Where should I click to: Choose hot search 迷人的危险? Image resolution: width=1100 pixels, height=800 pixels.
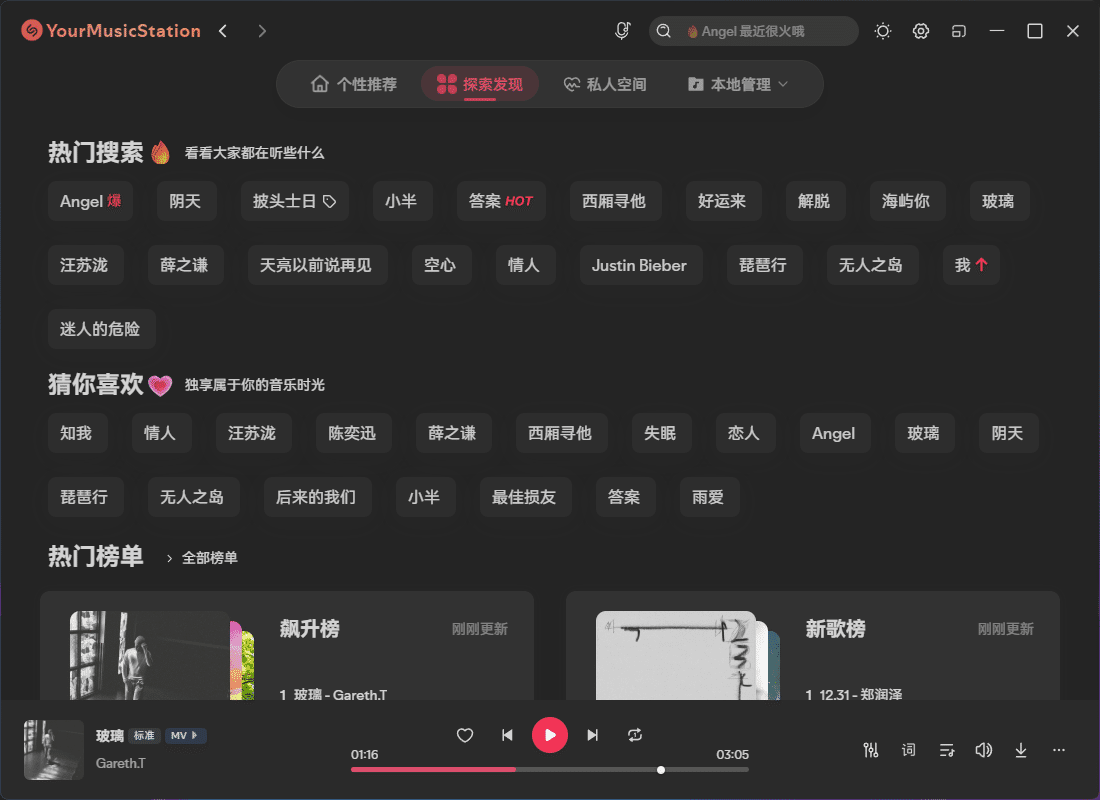[100, 328]
